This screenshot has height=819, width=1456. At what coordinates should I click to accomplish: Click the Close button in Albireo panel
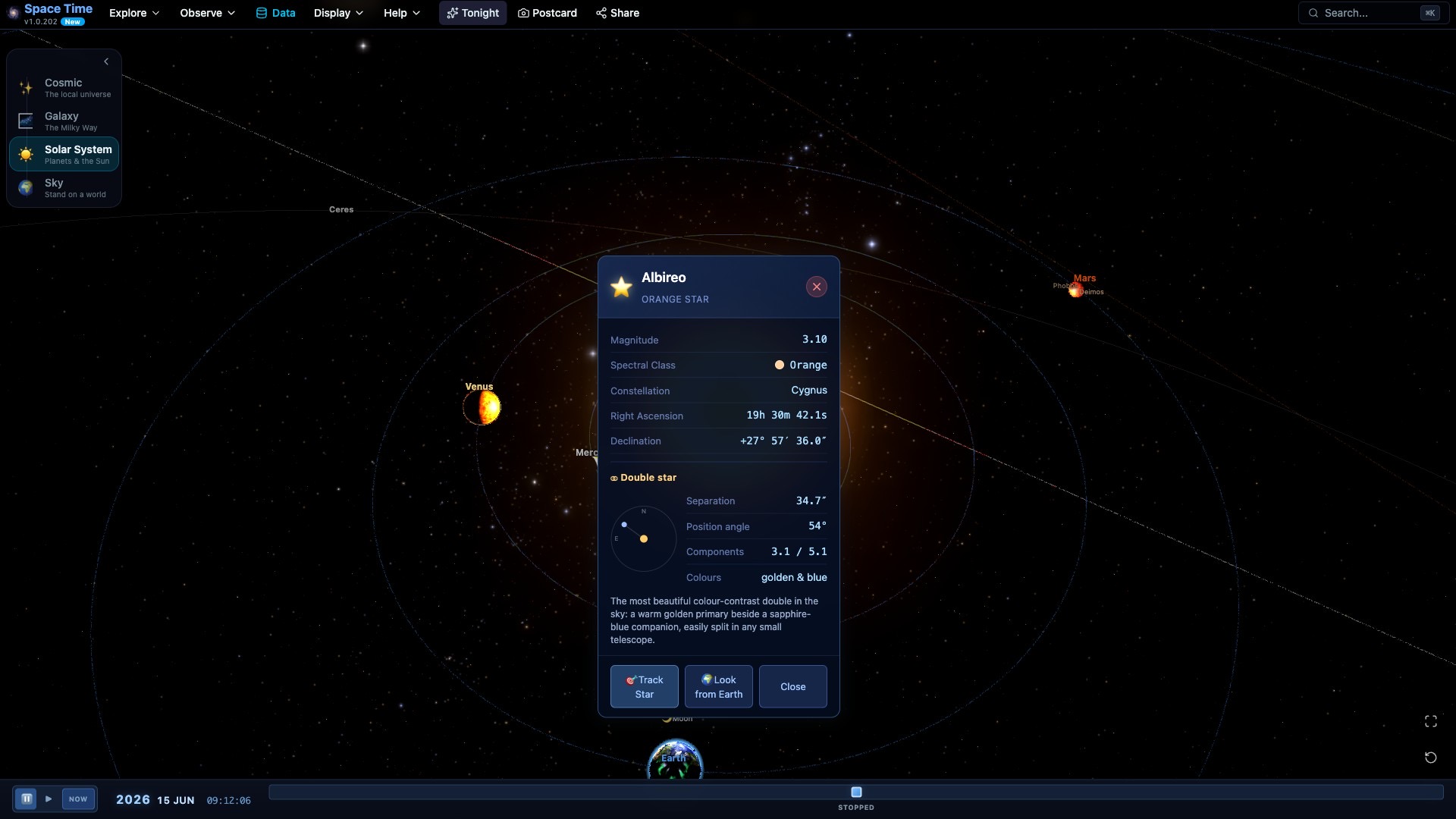792,687
